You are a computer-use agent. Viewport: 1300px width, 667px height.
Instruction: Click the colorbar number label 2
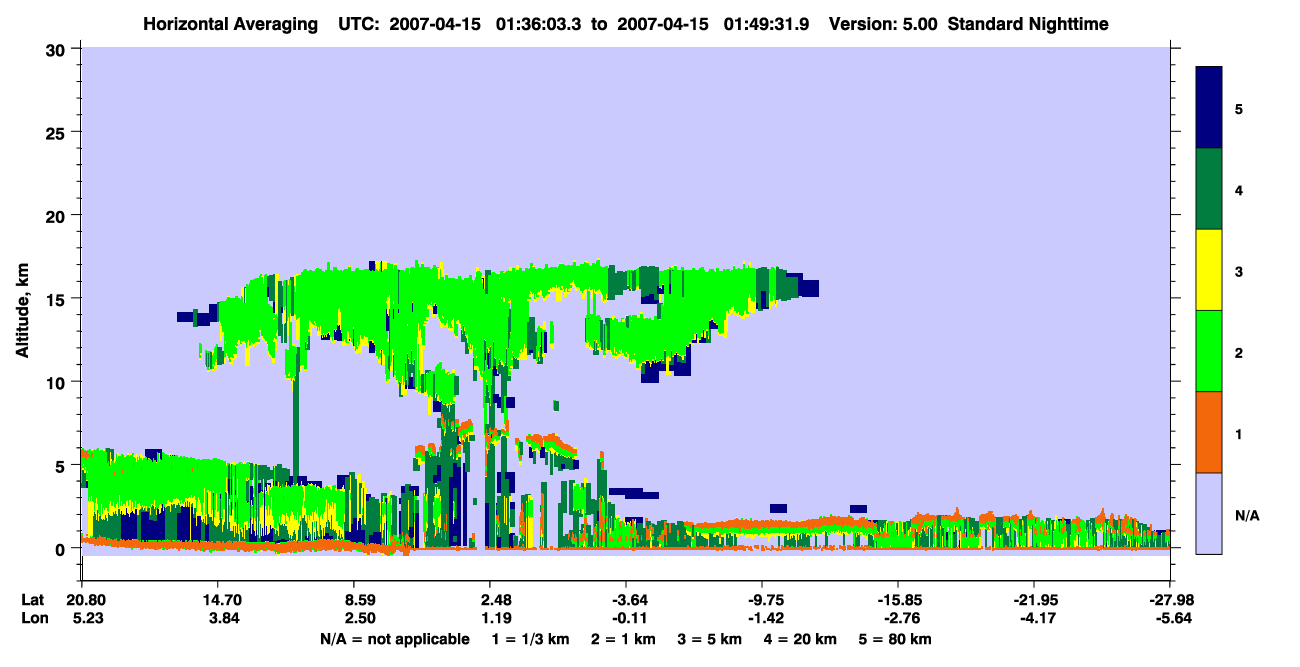pos(1239,352)
